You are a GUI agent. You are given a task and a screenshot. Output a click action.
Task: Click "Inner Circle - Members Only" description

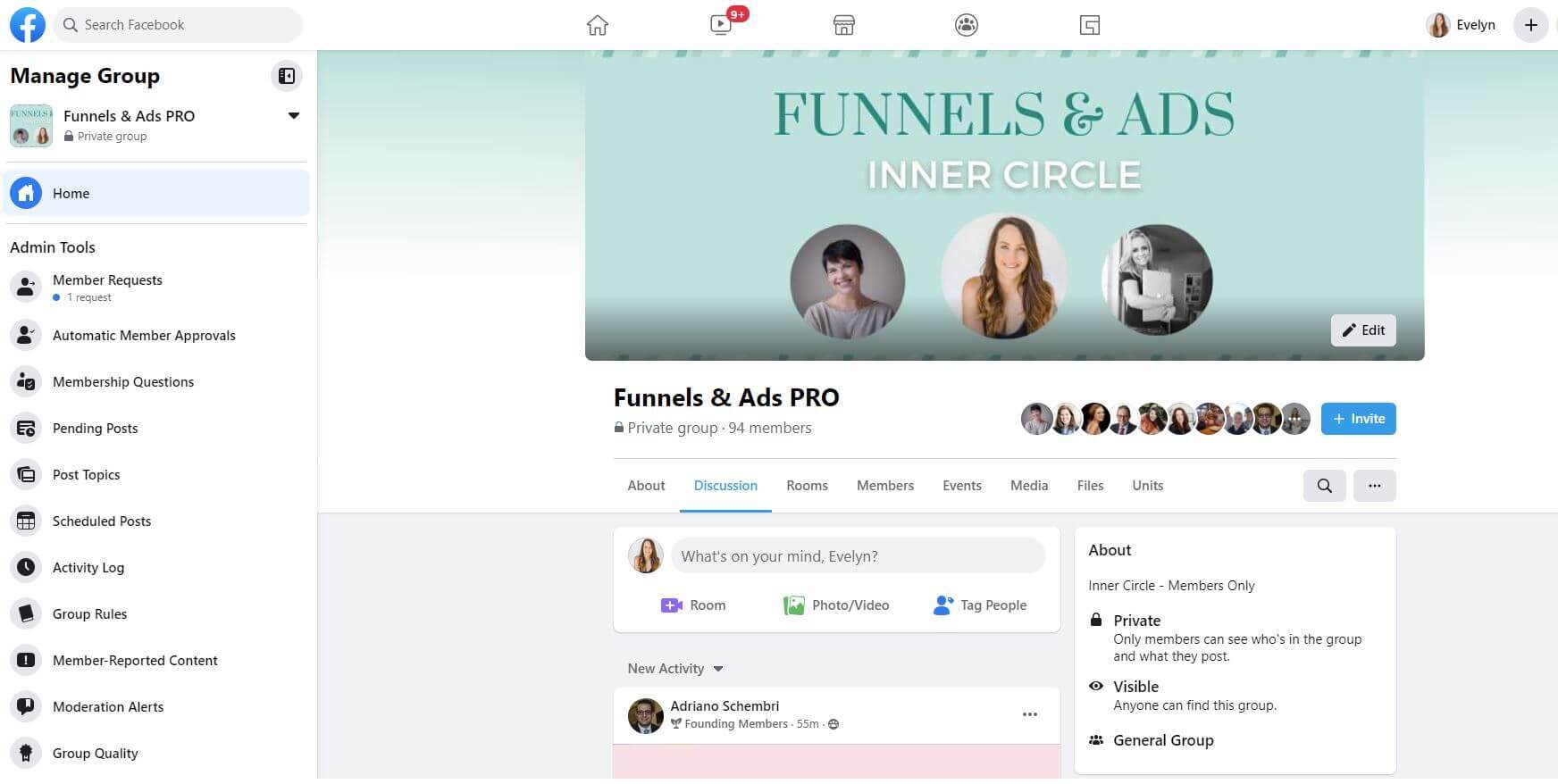1171,586
